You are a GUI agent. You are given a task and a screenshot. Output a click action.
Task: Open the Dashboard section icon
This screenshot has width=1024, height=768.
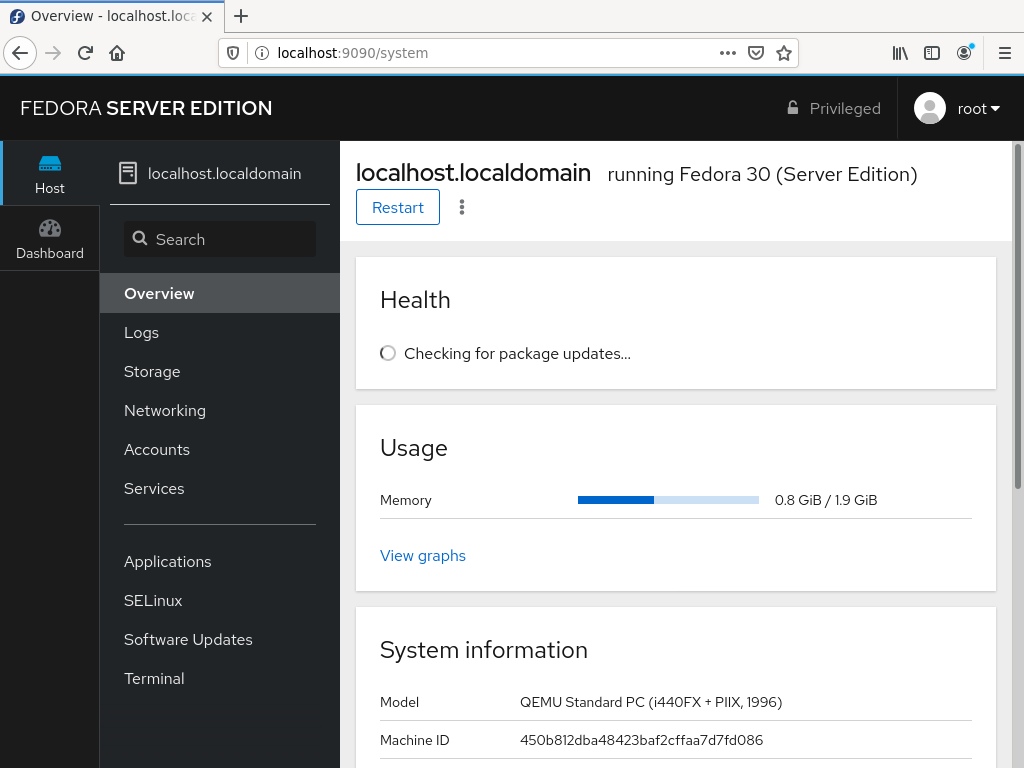(50, 238)
